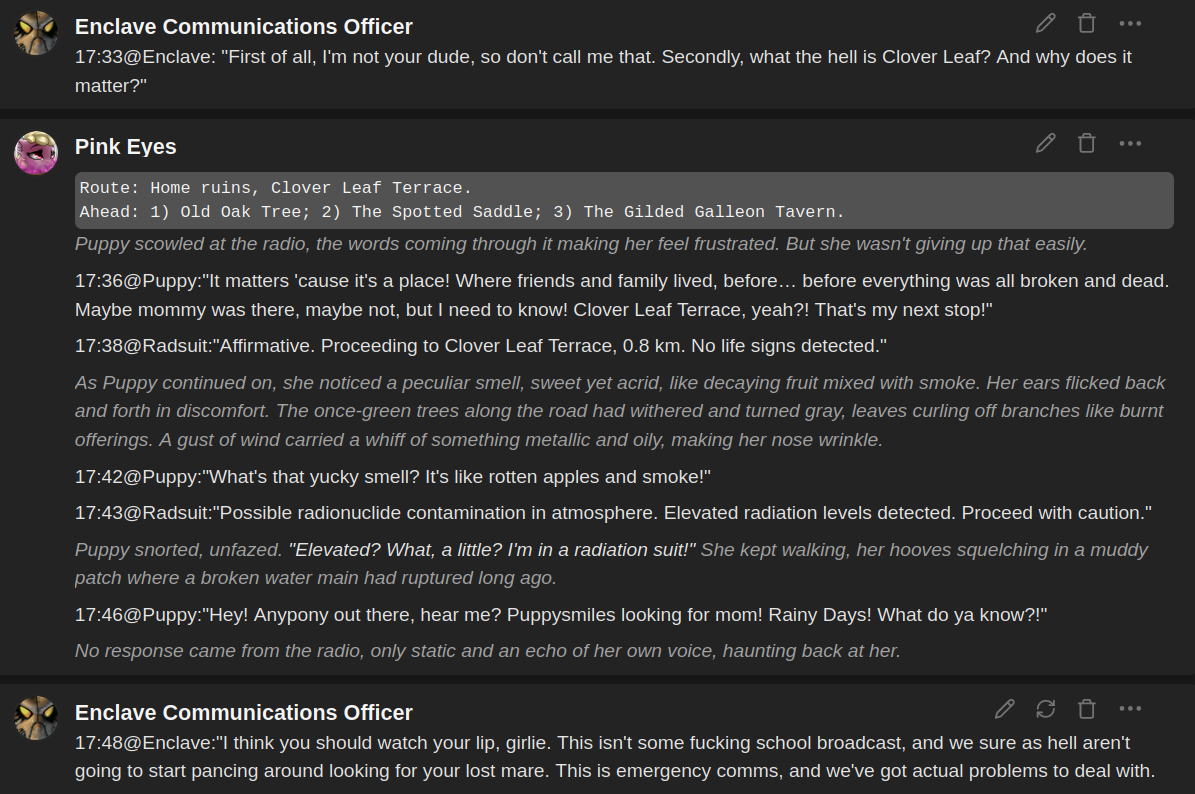Open more options for first Enclave message
Screen dimensions: 1195x794
tap(1130, 24)
